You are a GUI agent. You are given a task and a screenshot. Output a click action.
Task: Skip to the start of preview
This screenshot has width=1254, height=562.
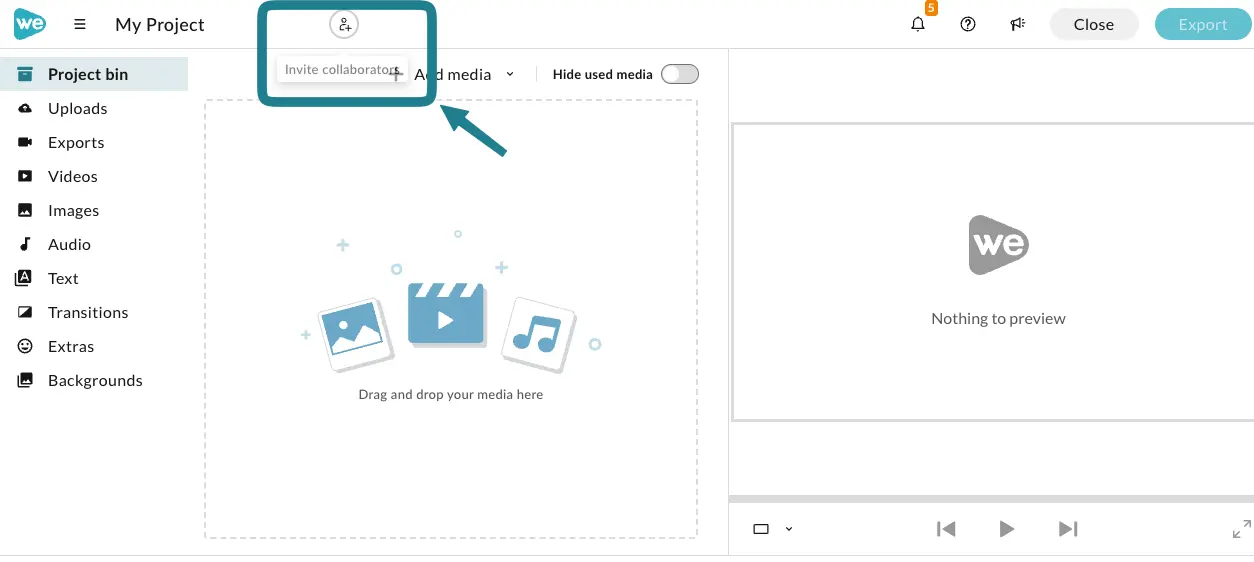click(x=946, y=529)
